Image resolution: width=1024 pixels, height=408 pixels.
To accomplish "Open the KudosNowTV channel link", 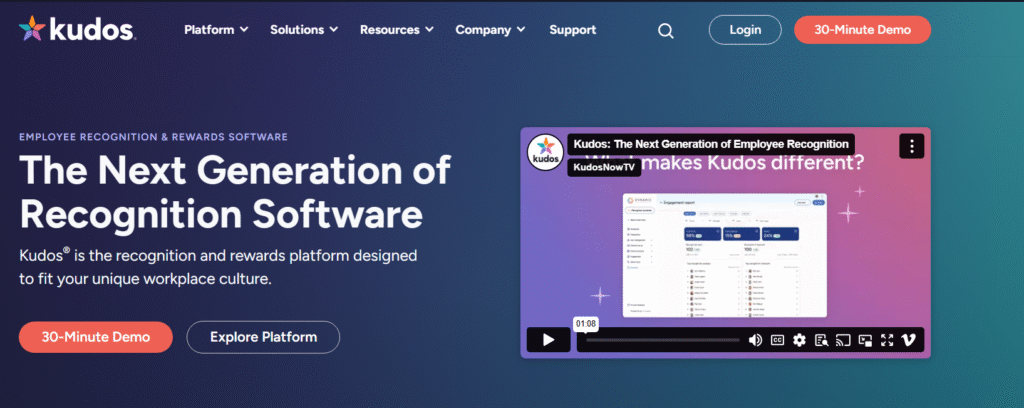I will (604, 167).
